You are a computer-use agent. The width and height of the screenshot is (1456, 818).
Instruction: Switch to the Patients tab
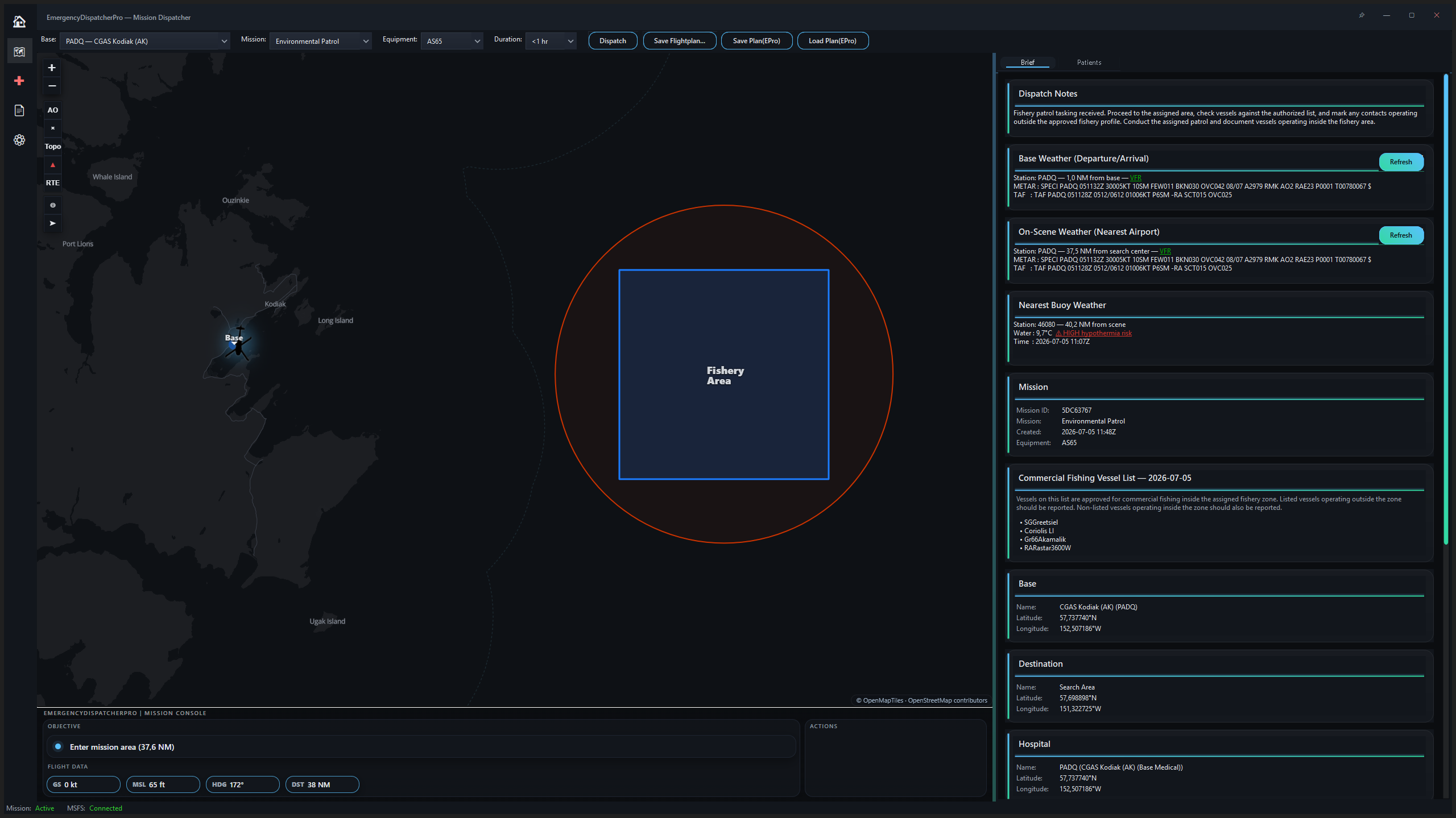click(1089, 63)
